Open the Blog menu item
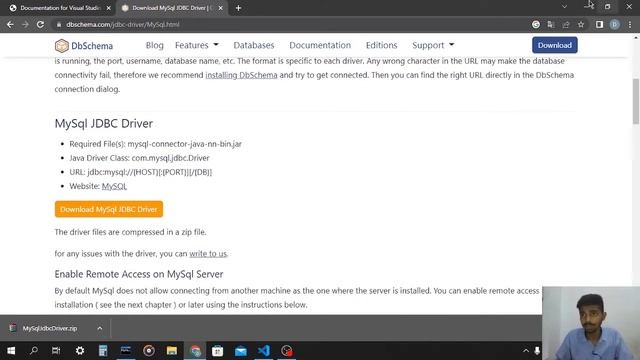This screenshot has width=640, height=360. [154, 45]
